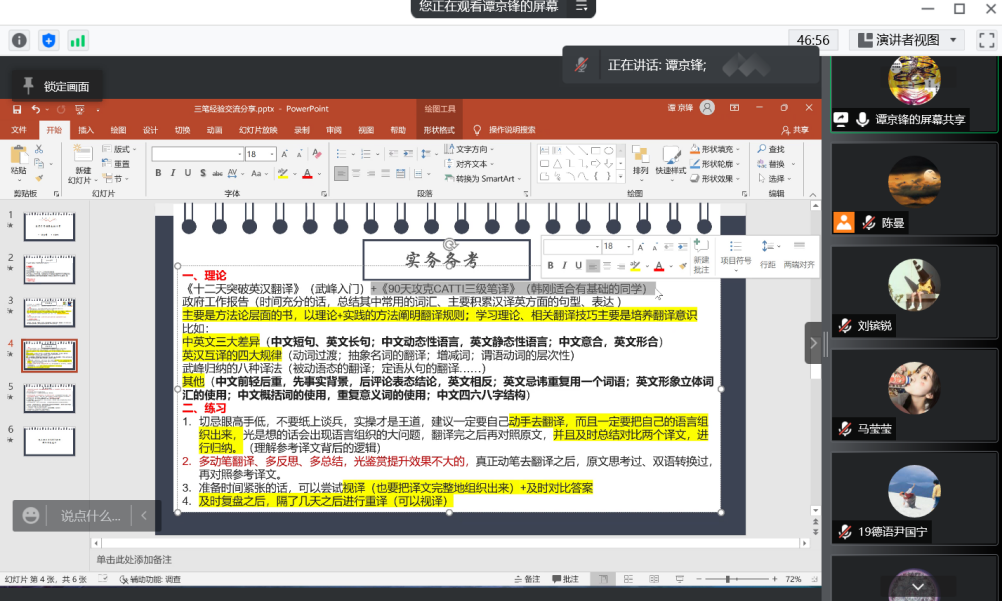Switch to the 形状格式 Shape Format tab
The height and width of the screenshot is (601, 1002).
coord(439,130)
